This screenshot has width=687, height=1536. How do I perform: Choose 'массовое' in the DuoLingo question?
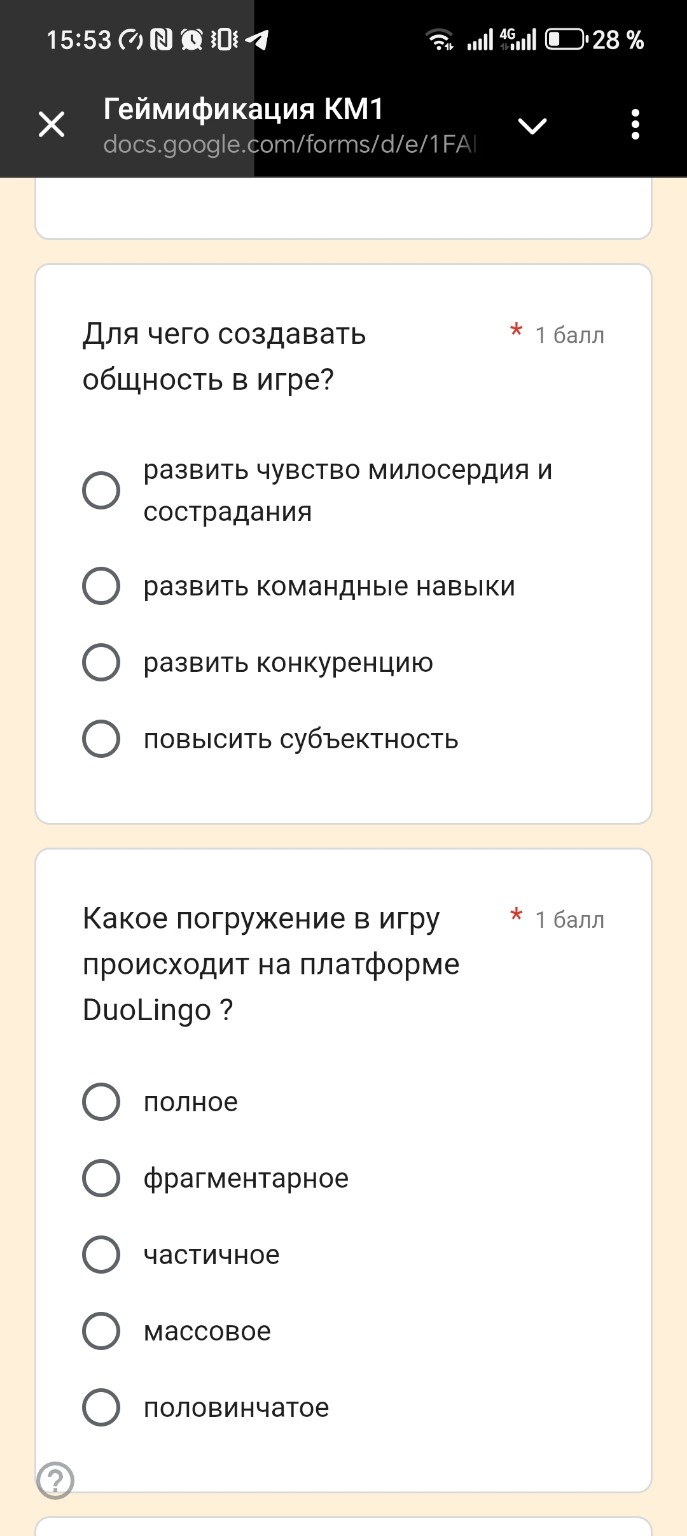click(101, 1331)
